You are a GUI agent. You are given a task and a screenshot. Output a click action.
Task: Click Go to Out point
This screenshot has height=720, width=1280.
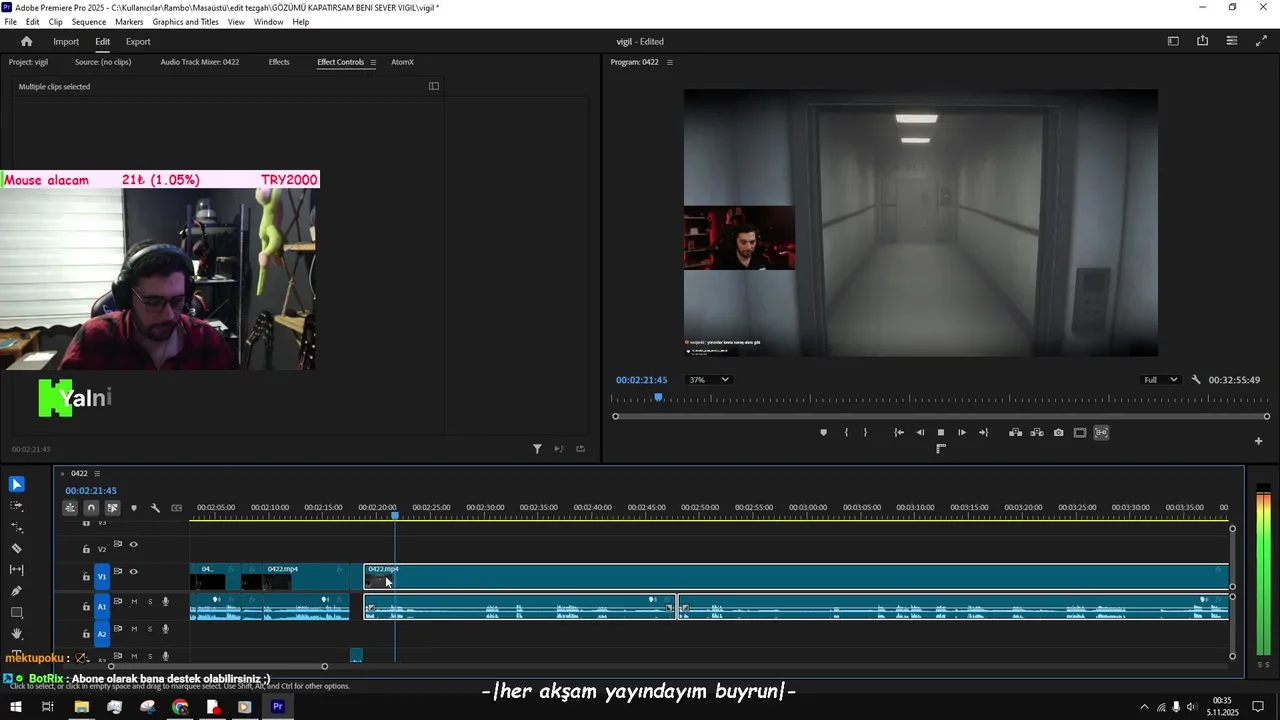pos(983,433)
